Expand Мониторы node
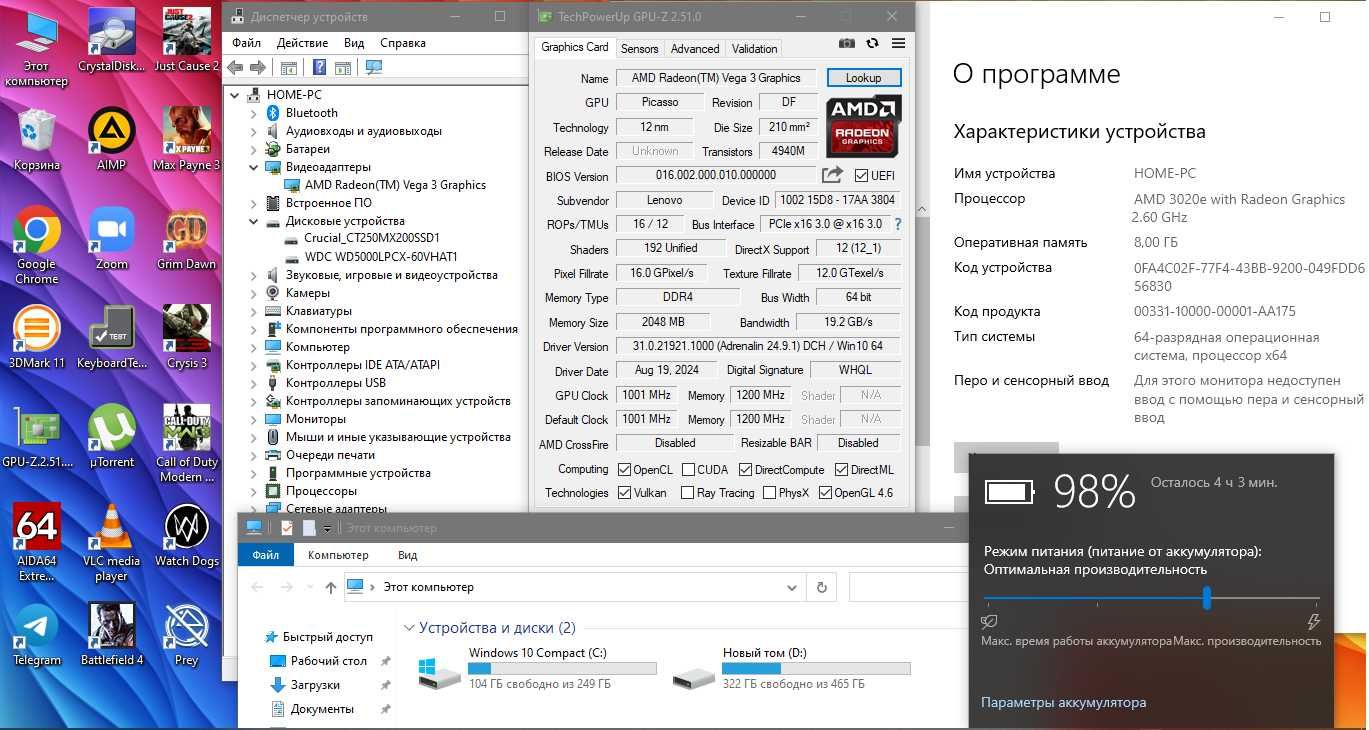The height and width of the screenshot is (730, 1369). tap(254, 419)
